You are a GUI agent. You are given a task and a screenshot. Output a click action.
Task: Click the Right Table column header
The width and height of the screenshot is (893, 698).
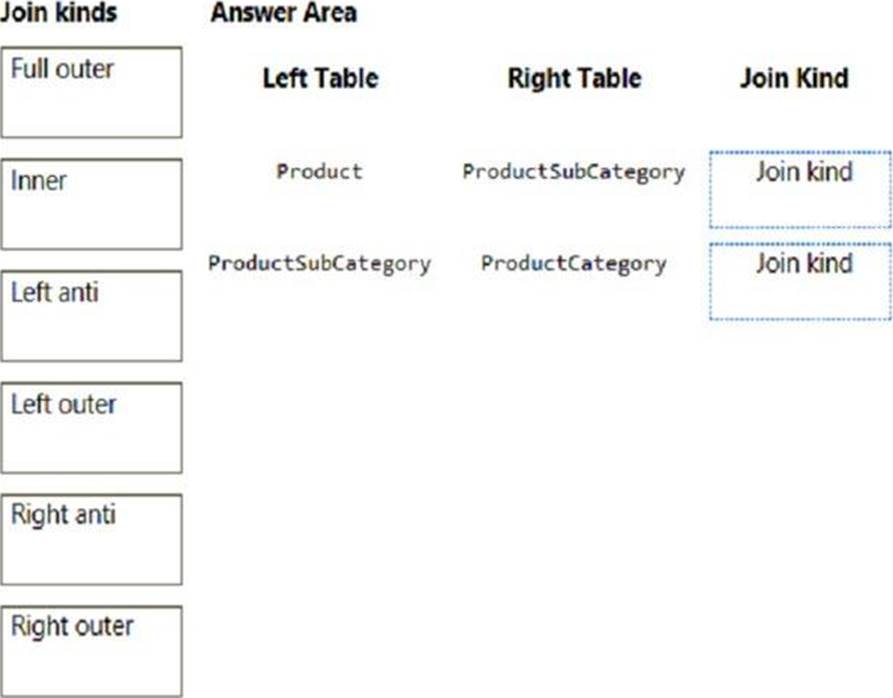tap(574, 78)
